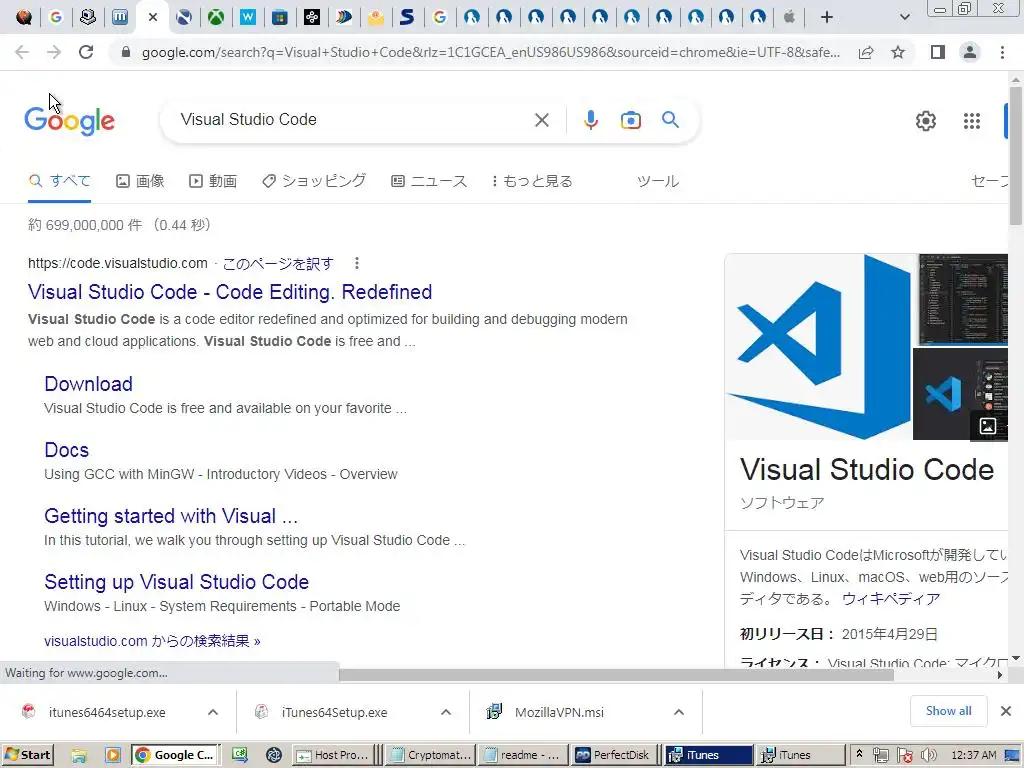The width and height of the screenshot is (1024, 768).
Task: Submit search with magnifier icon
Action: [670, 120]
